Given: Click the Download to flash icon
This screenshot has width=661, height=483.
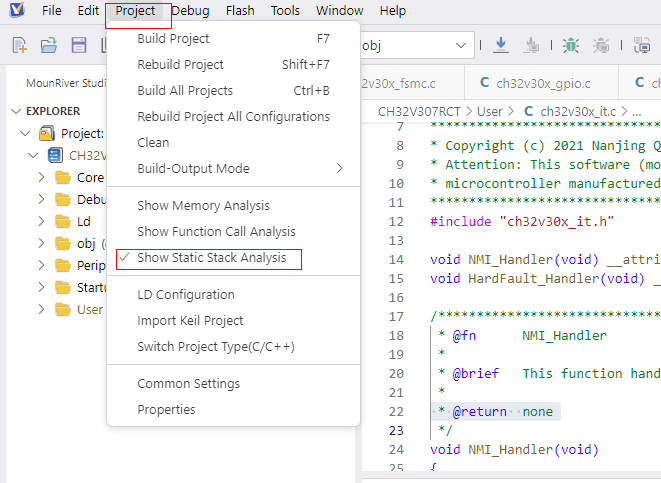Looking at the screenshot, I should click(501, 45).
